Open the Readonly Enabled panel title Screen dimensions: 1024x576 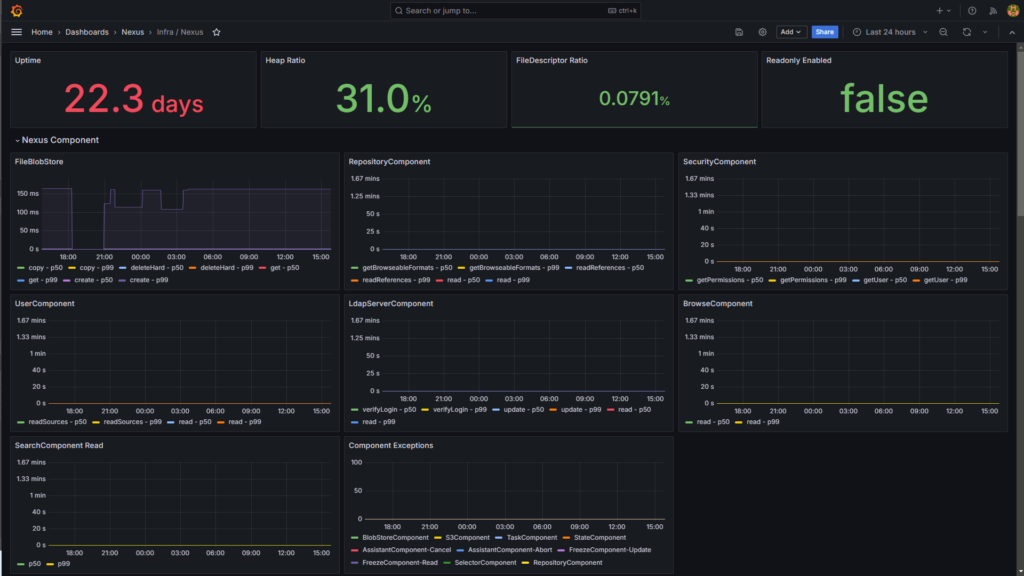[798, 60]
